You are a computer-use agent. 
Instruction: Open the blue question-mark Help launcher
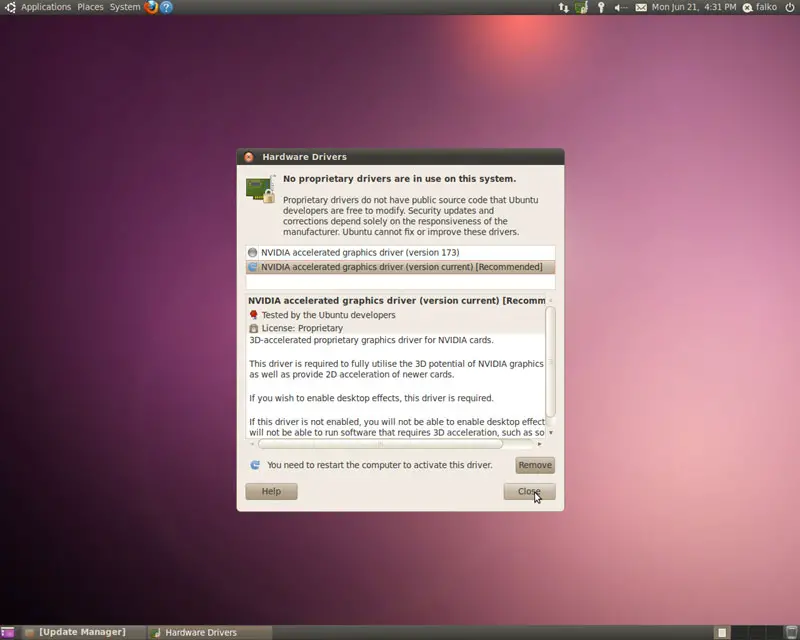pyautogui.click(x=166, y=7)
